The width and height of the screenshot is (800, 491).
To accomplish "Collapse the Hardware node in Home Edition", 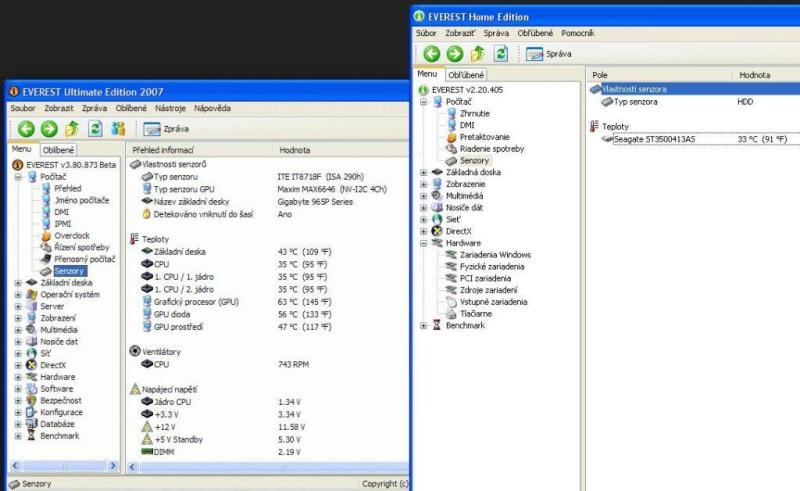I will tap(424, 243).
